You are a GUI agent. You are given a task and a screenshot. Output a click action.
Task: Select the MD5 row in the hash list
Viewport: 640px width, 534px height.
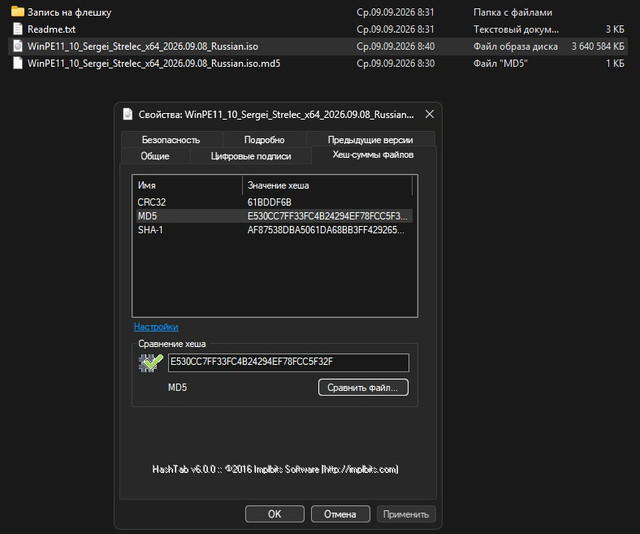(x=274, y=216)
